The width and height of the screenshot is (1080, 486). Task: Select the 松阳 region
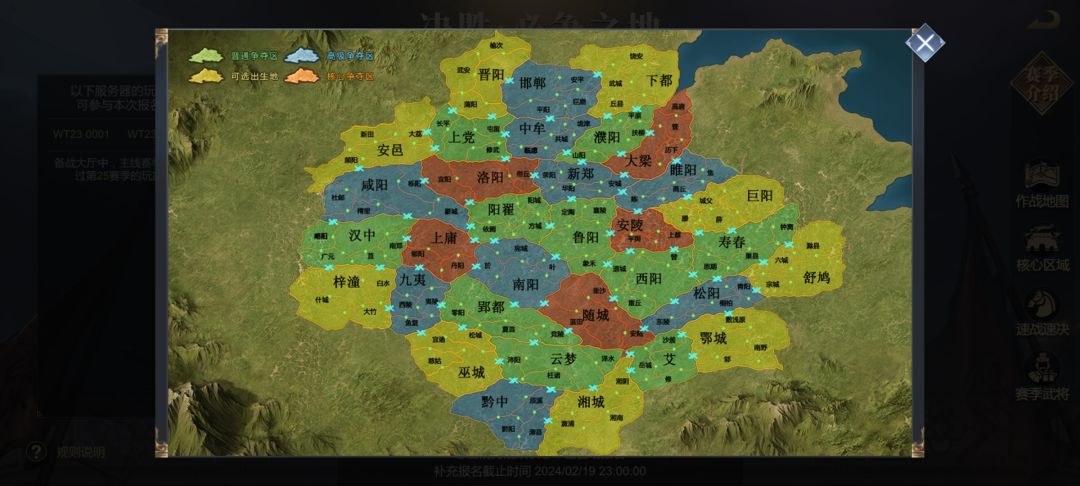pyautogui.click(x=707, y=293)
